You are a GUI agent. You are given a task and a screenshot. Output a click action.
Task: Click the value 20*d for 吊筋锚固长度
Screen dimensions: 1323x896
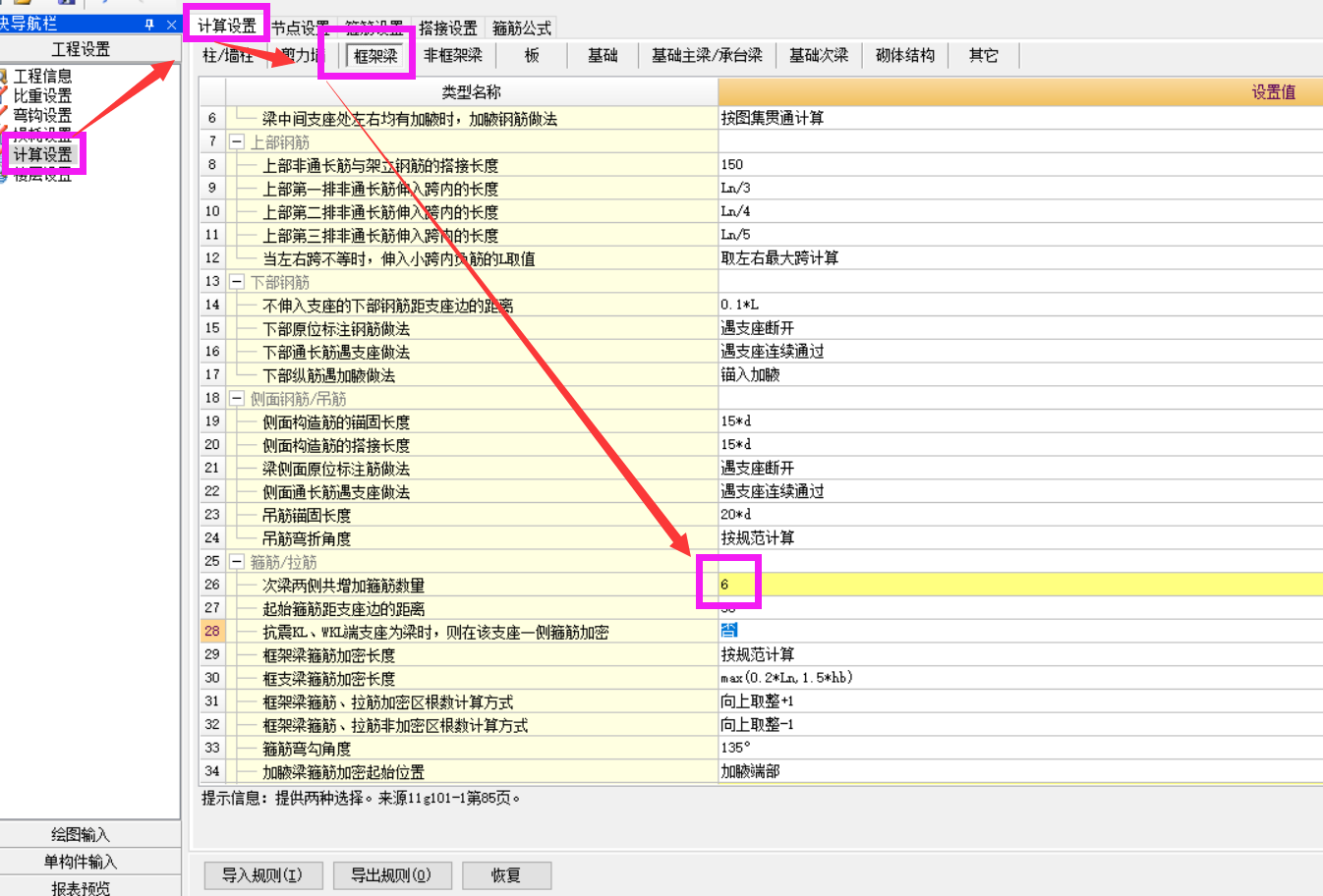735,514
